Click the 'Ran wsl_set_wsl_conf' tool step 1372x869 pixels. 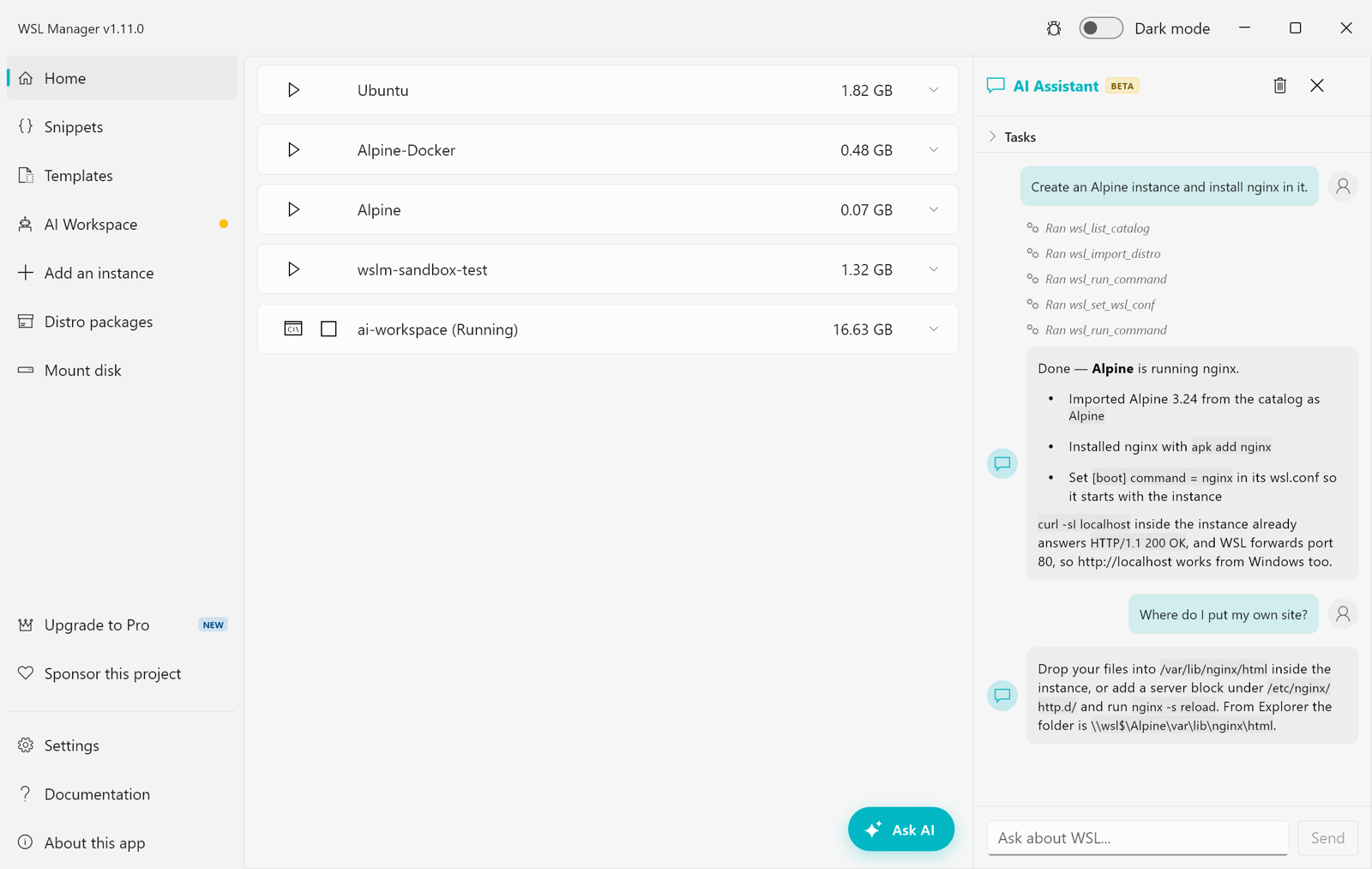[1091, 305]
